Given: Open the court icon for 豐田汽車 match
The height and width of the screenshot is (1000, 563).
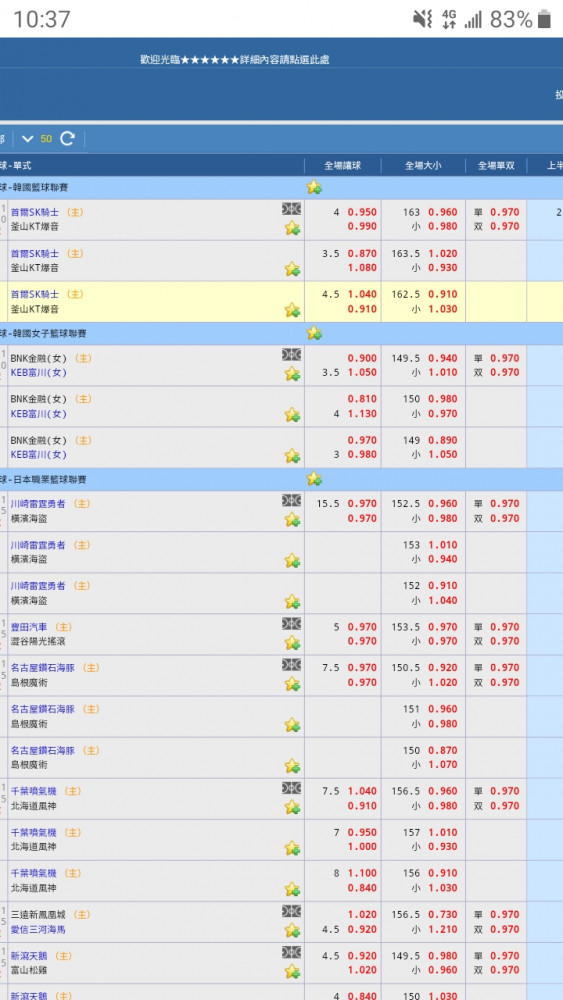Looking at the screenshot, I should click(291, 624).
